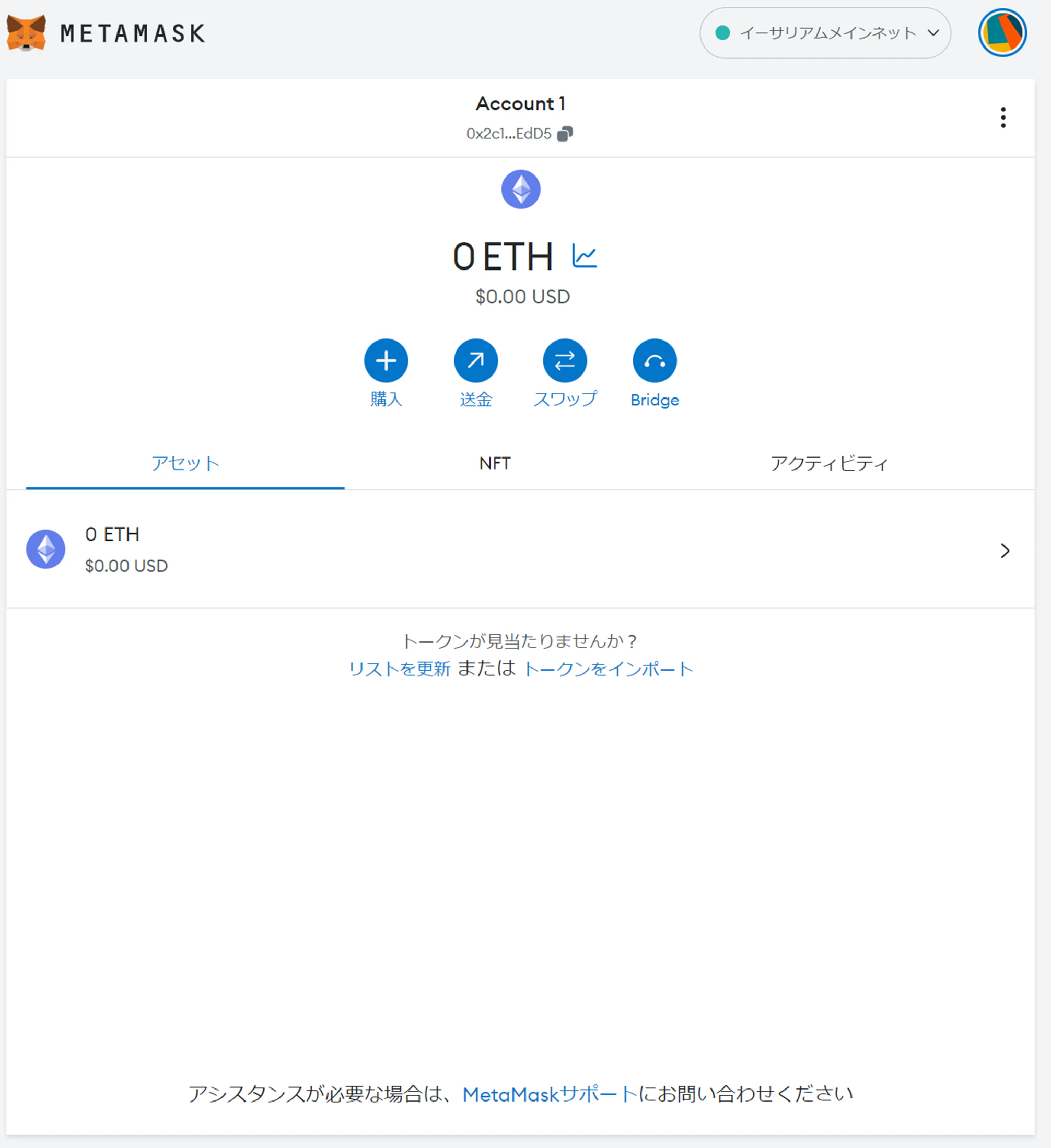
Task: Click the ETH token icon in asset list
Action: tap(45, 549)
